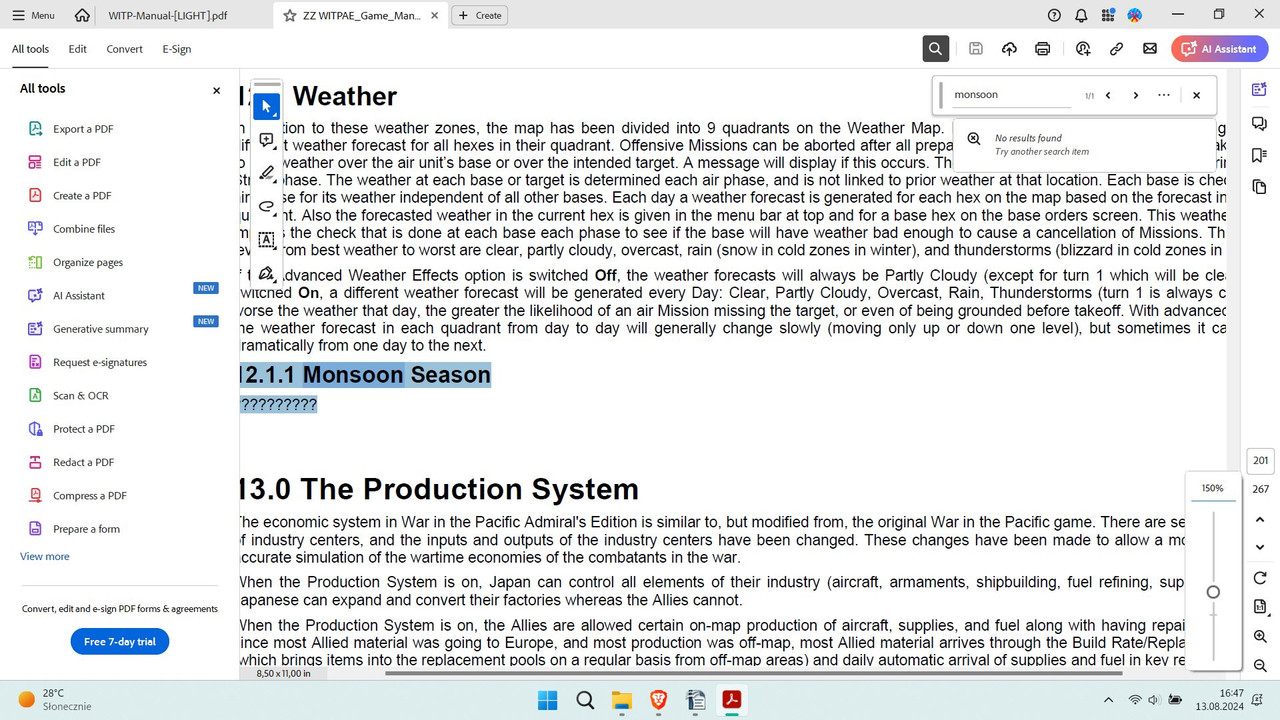Open Prepare a form tool
This screenshot has width=1280, height=720.
86,529
